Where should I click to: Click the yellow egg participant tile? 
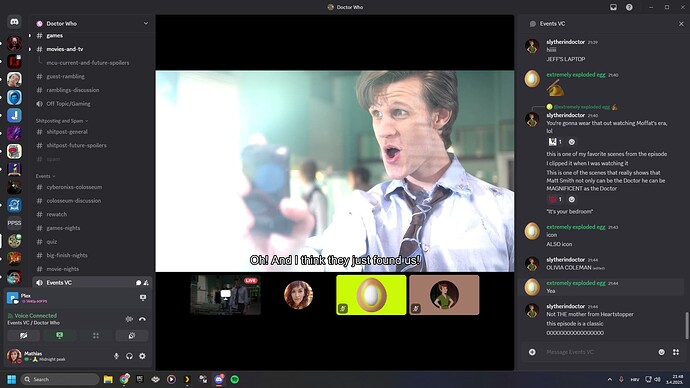pos(371,295)
